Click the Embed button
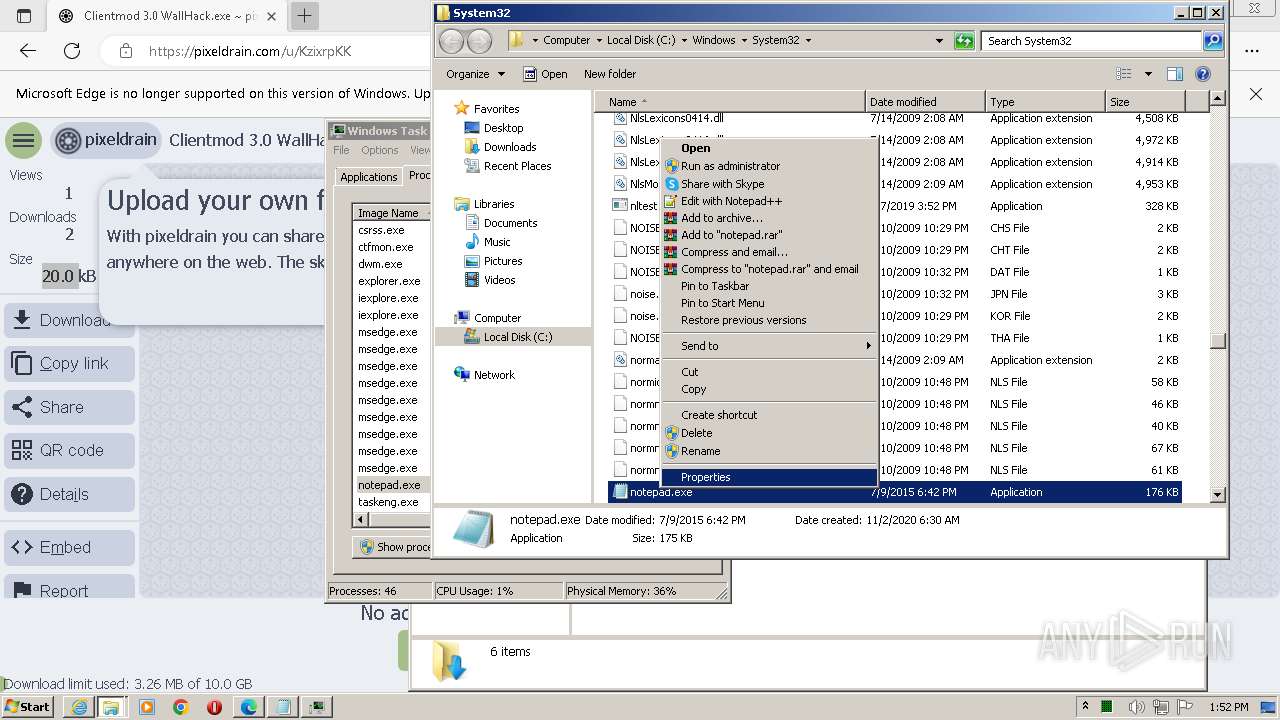The width and height of the screenshot is (1280, 720). (70, 547)
